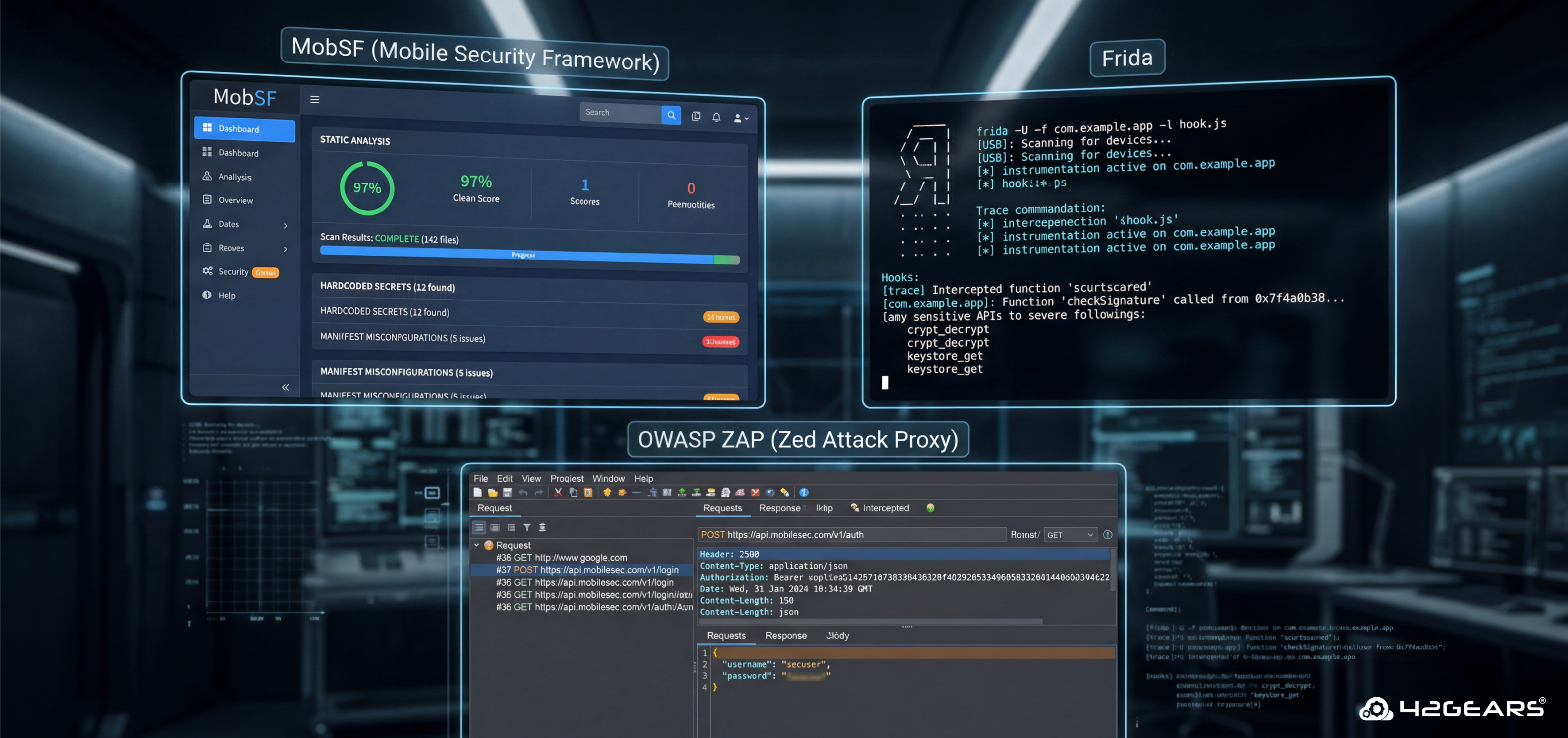This screenshot has width=1568, height=738.
Task: Switch to the lower Response tab
Action: pyautogui.click(x=785, y=635)
